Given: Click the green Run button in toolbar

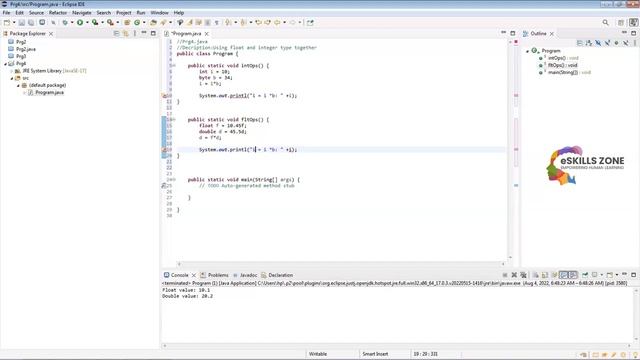Looking at the screenshot, I should click(x=80, y=22).
